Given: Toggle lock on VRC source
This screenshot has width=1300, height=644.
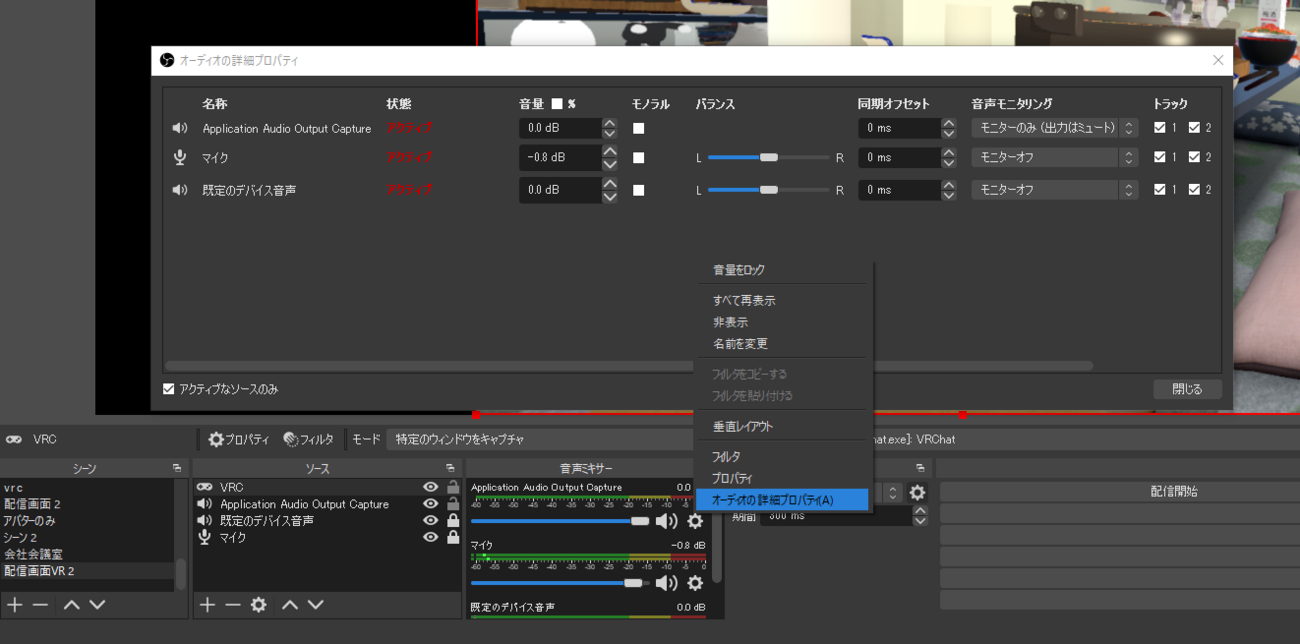Looking at the screenshot, I should [x=453, y=487].
